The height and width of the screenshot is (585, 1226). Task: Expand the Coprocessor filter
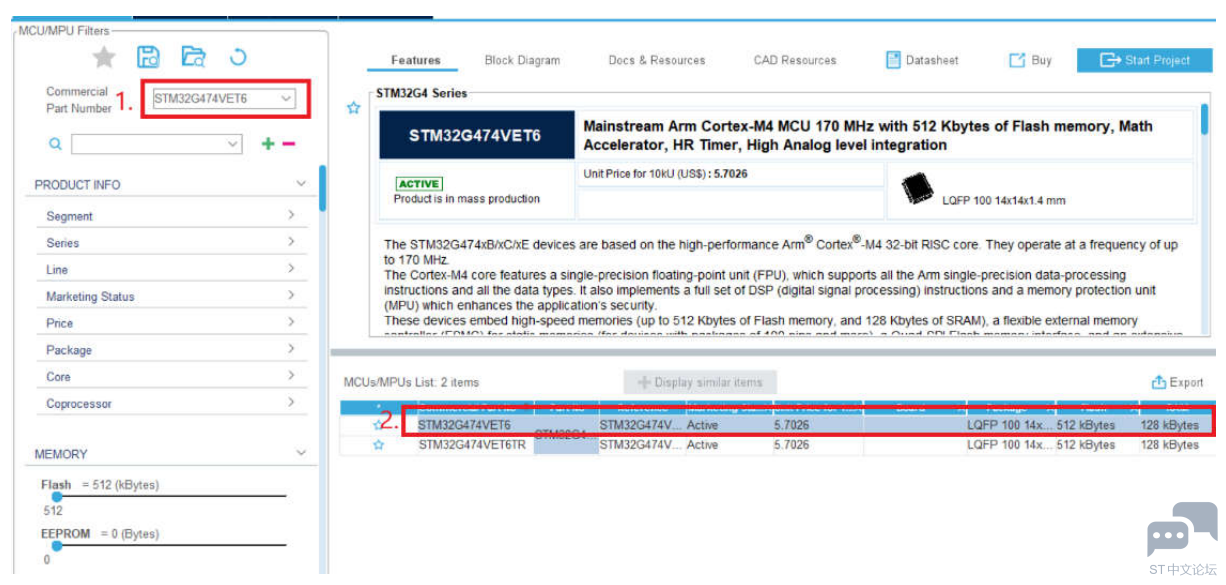(291, 403)
